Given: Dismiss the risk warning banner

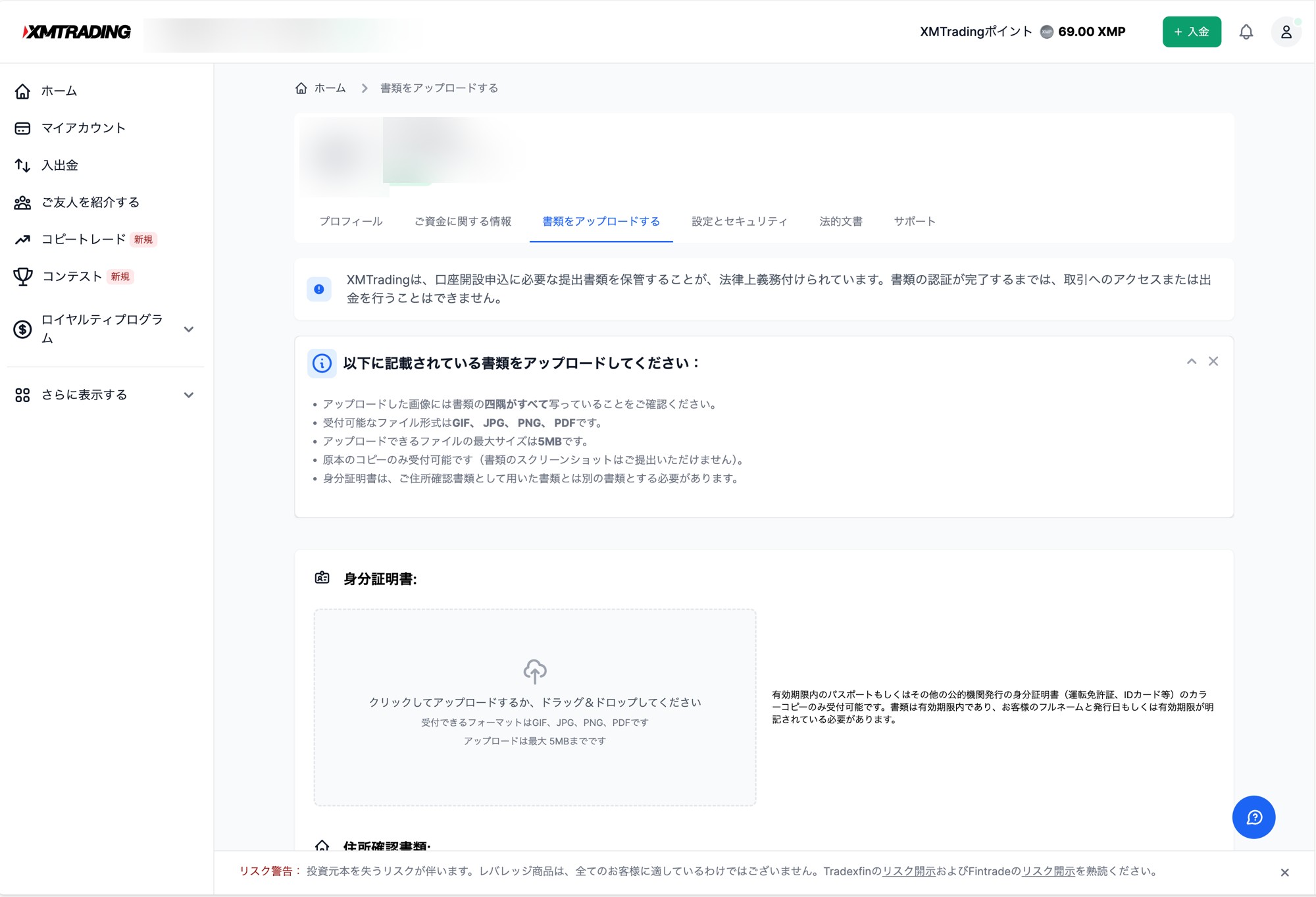Looking at the screenshot, I should tap(1284, 873).
